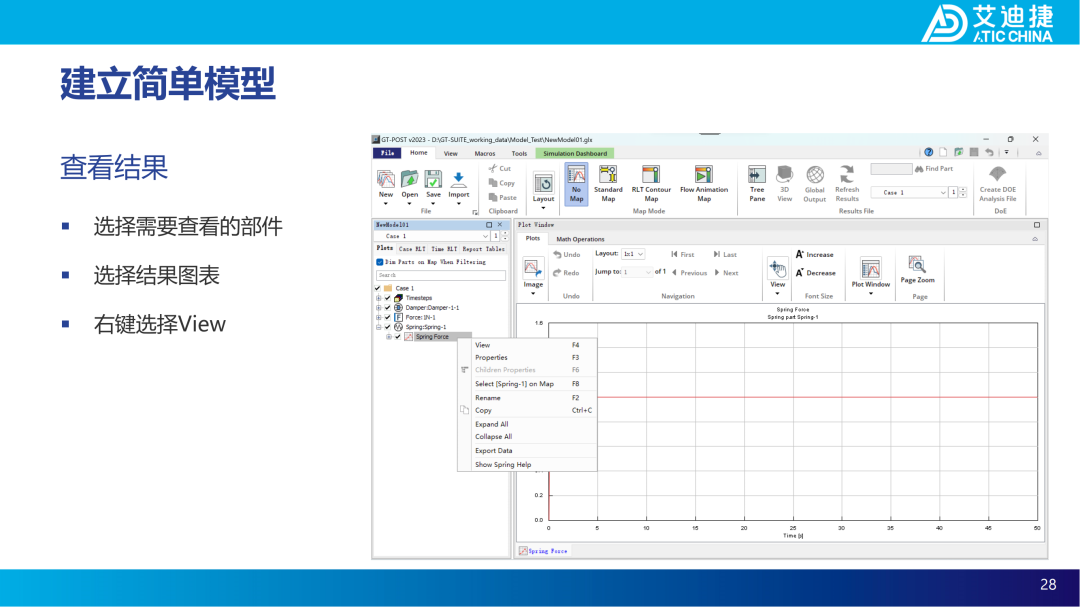Click the Decrease font size icon
The height and width of the screenshot is (607, 1080).
click(800, 273)
